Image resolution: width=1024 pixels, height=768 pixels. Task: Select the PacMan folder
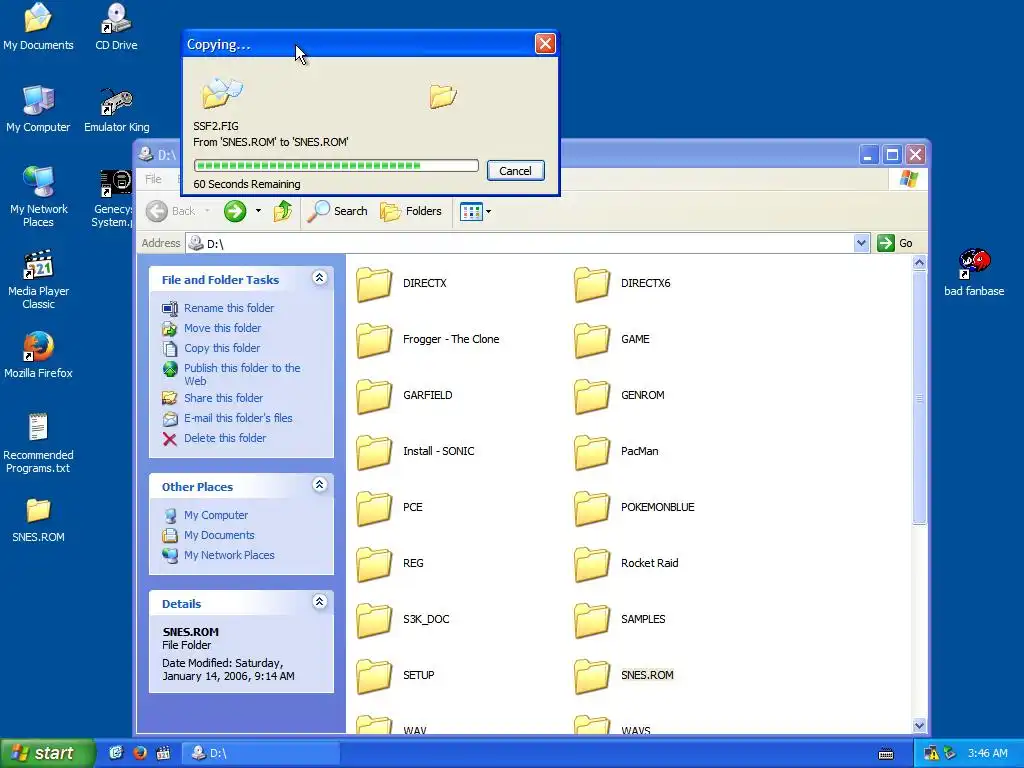click(x=616, y=452)
